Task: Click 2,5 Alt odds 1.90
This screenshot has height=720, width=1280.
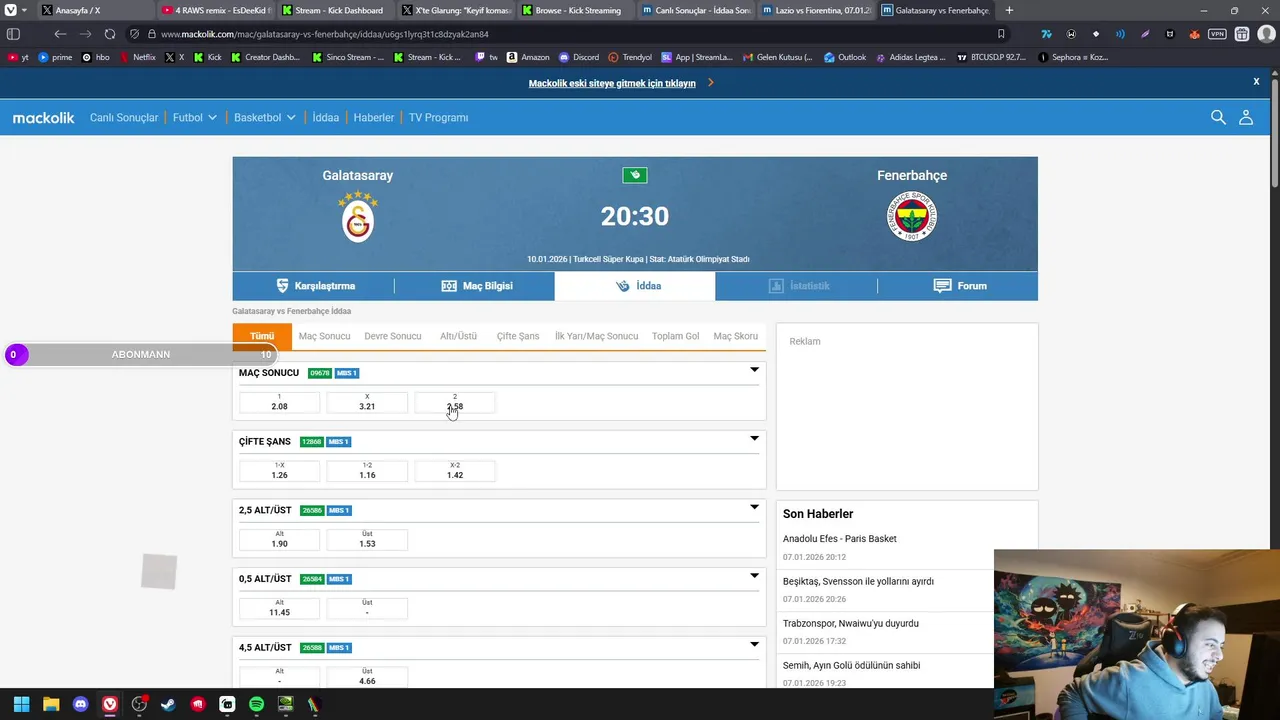Action: [x=279, y=540]
